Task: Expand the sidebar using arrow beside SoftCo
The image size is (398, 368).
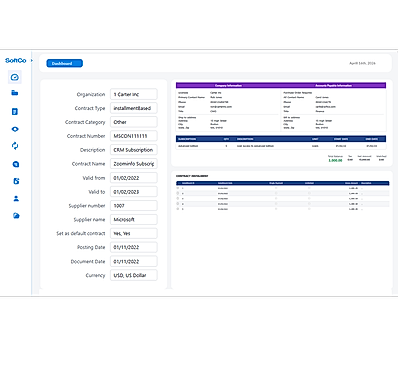Action: click(x=32, y=60)
